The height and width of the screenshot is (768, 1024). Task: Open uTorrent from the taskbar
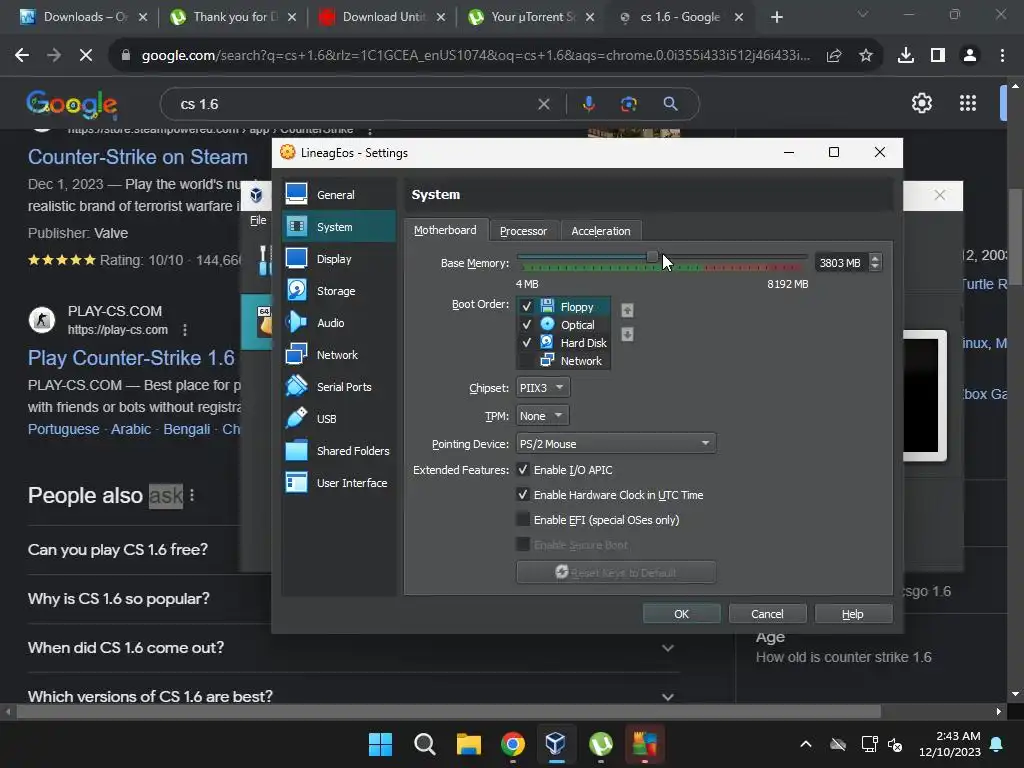[600, 744]
